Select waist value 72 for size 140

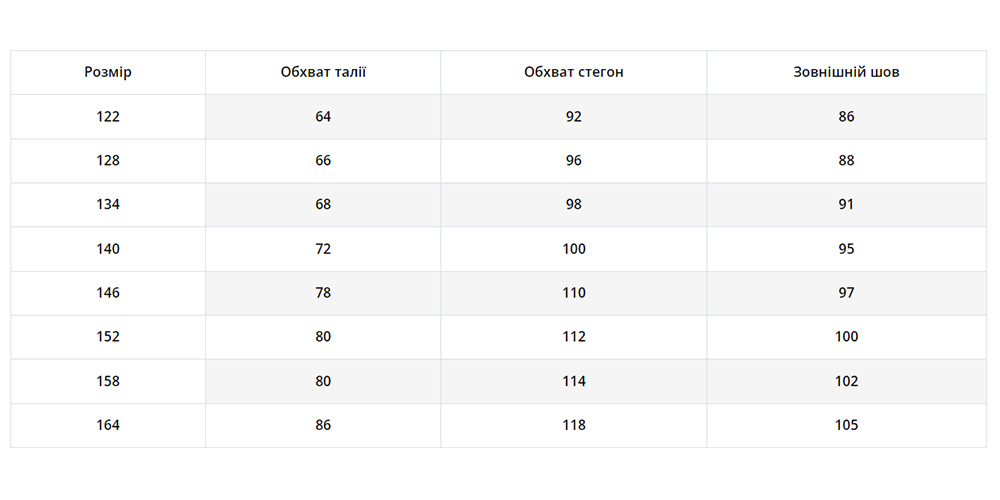pos(323,248)
